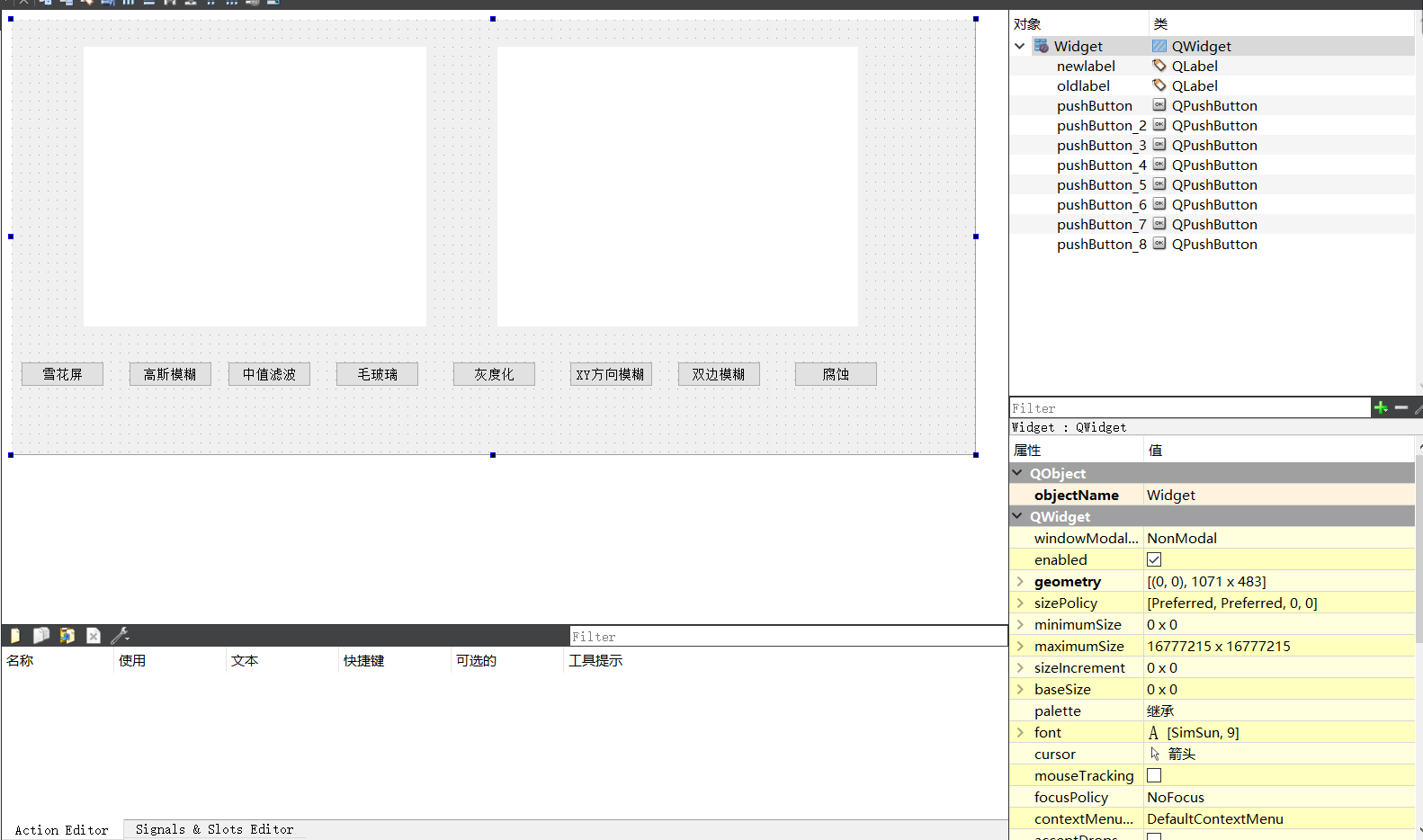Screen dimensions: 1423x840
Task: Expand the geometry property
Action: pyautogui.click(x=1020, y=581)
